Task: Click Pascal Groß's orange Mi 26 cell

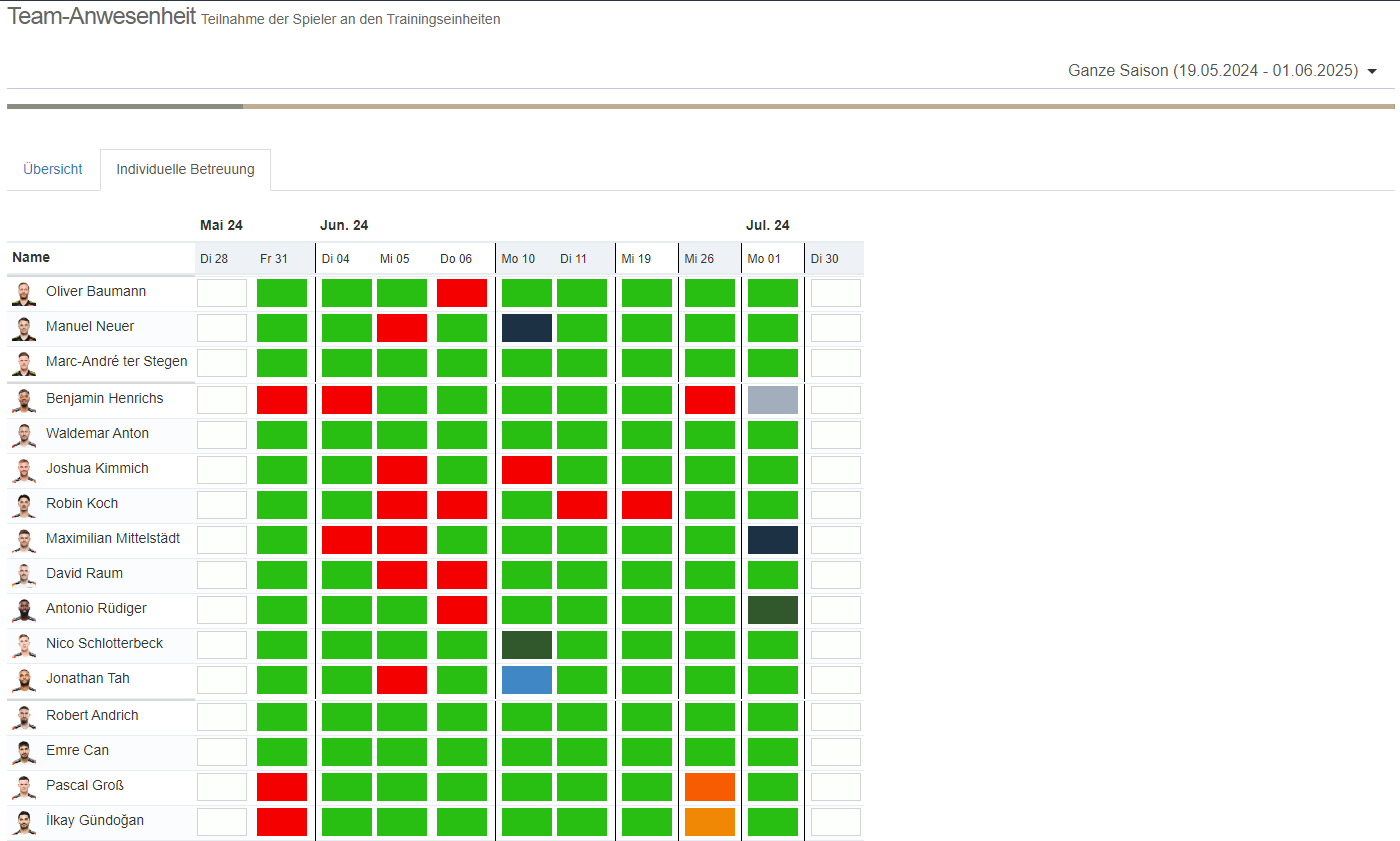Action: 710,787
